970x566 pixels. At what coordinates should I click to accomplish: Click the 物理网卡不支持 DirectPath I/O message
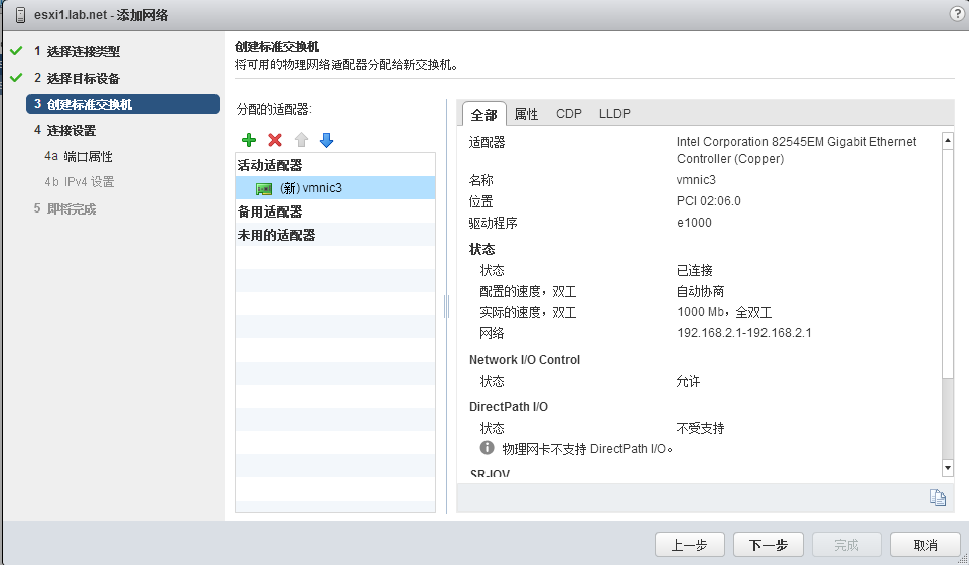pyautogui.click(x=588, y=449)
